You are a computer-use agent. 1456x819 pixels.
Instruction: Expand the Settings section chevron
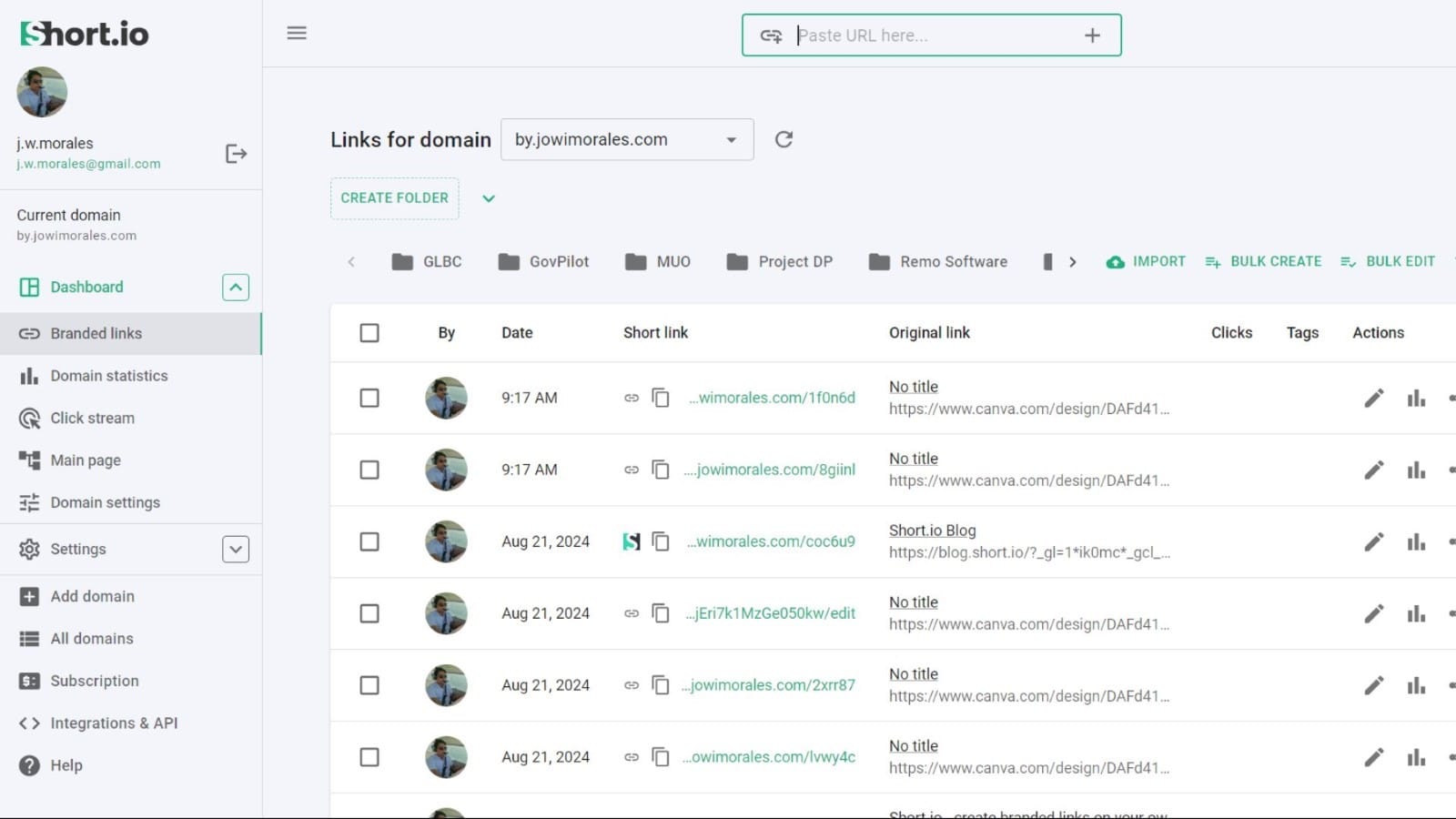pos(236,550)
